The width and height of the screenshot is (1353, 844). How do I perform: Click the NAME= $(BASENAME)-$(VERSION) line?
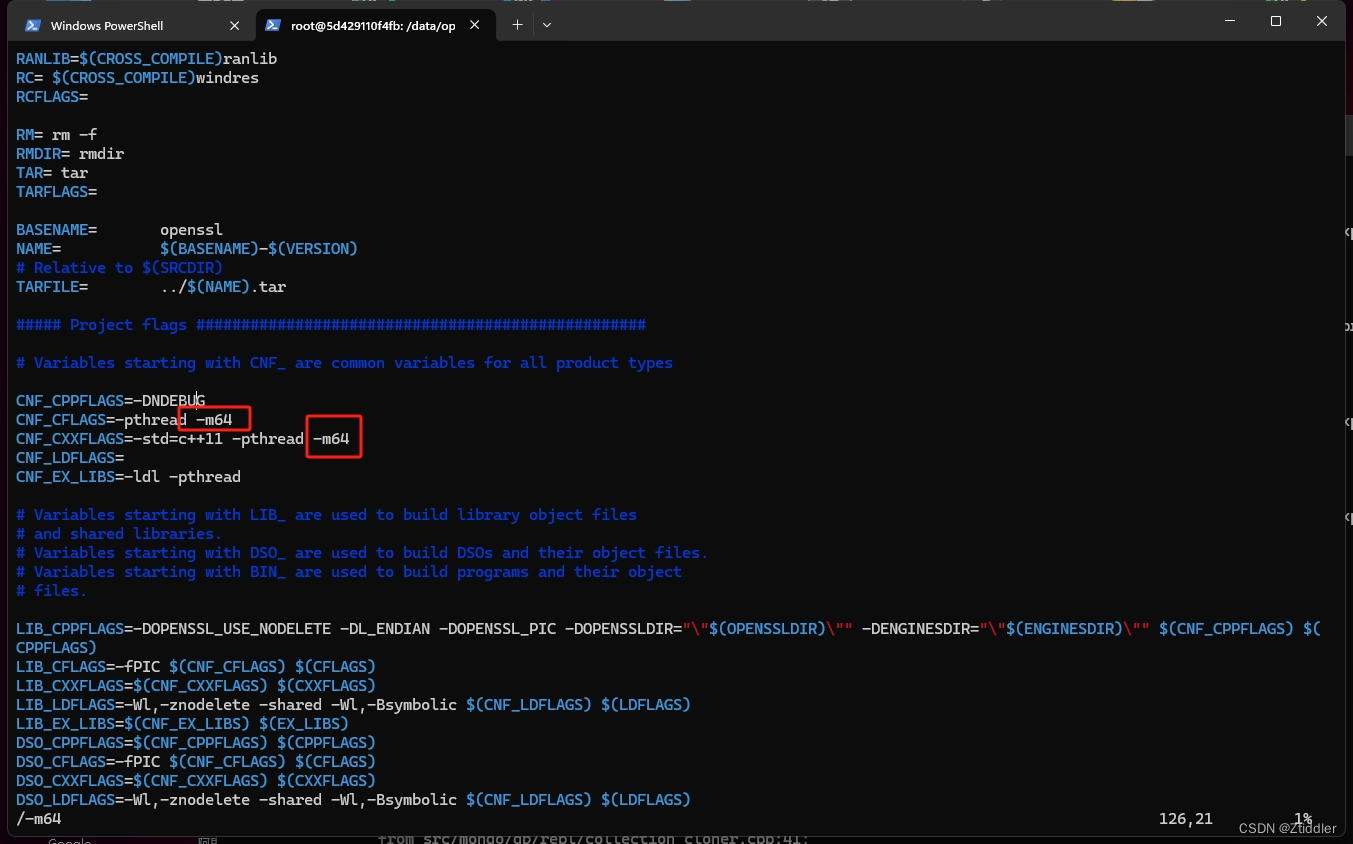pos(187,249)
